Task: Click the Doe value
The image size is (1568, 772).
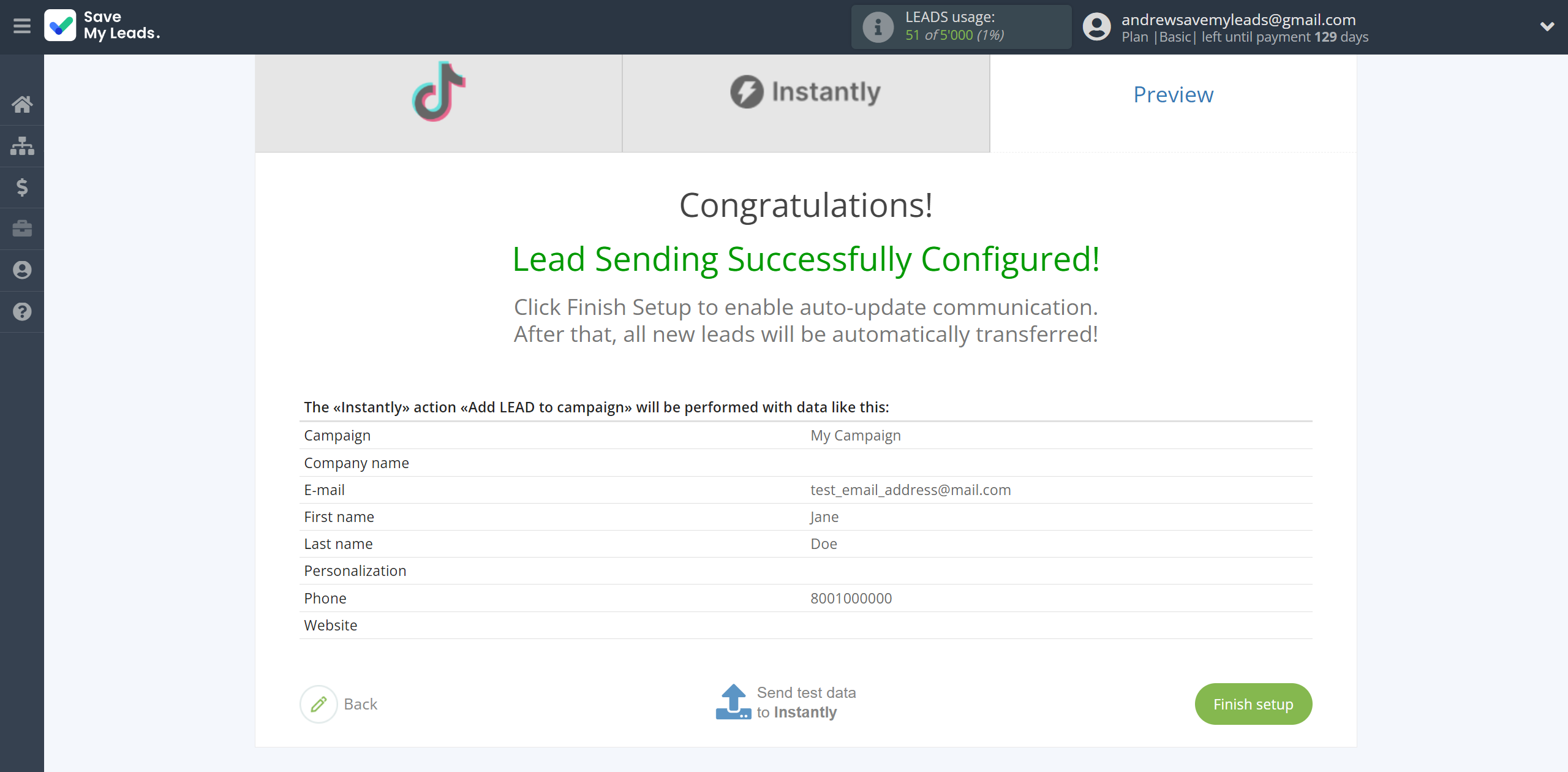Action: click(824, 543)
